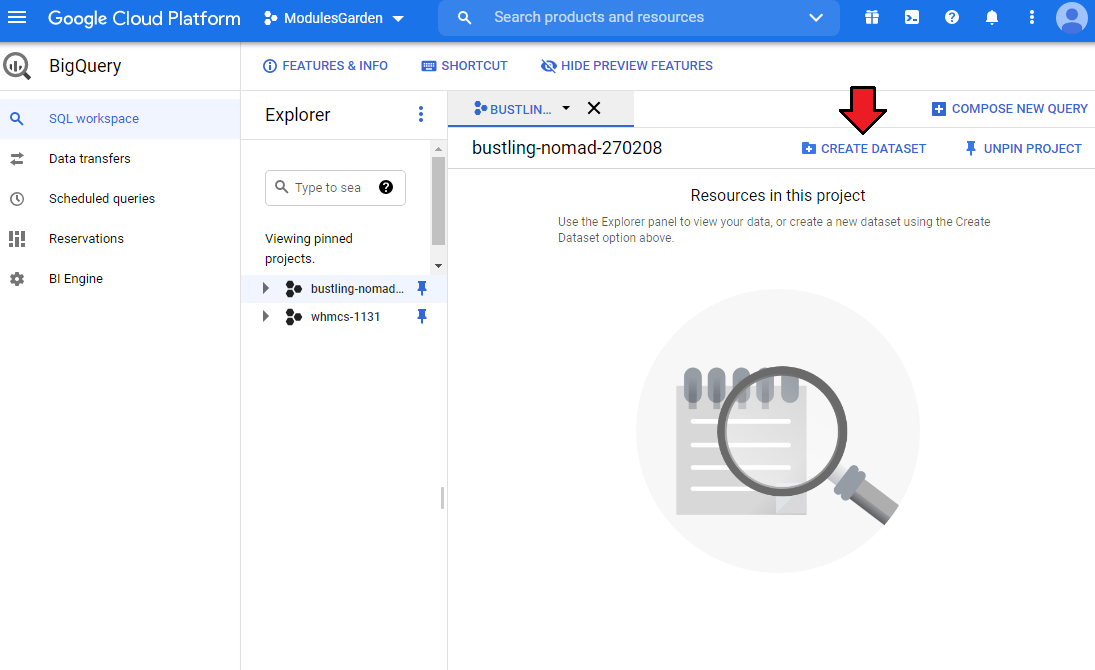This screenshot has height=670, width=1095.
Task: Open the notifications bell
Action: 992,17
